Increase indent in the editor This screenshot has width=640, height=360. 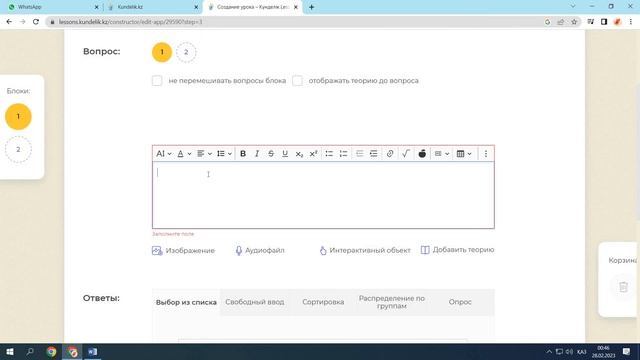click(x=373, y=154)
